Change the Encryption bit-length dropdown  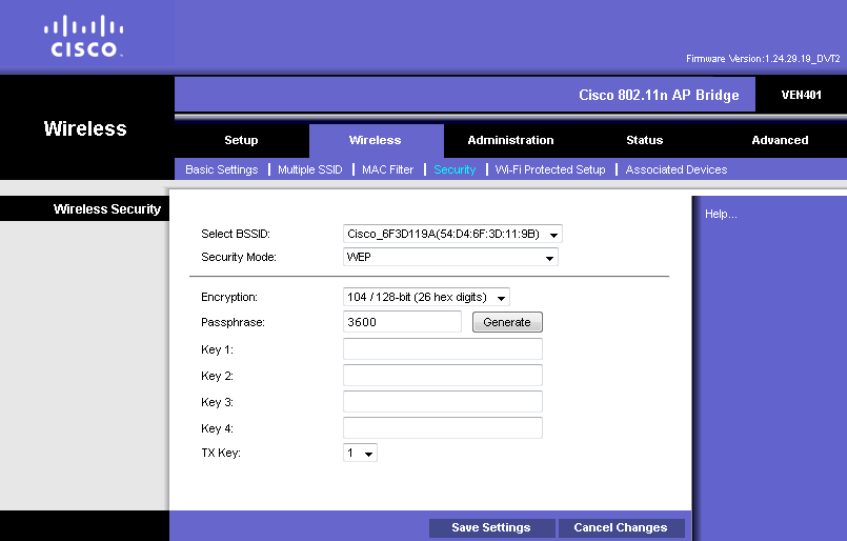pos(426,297)
